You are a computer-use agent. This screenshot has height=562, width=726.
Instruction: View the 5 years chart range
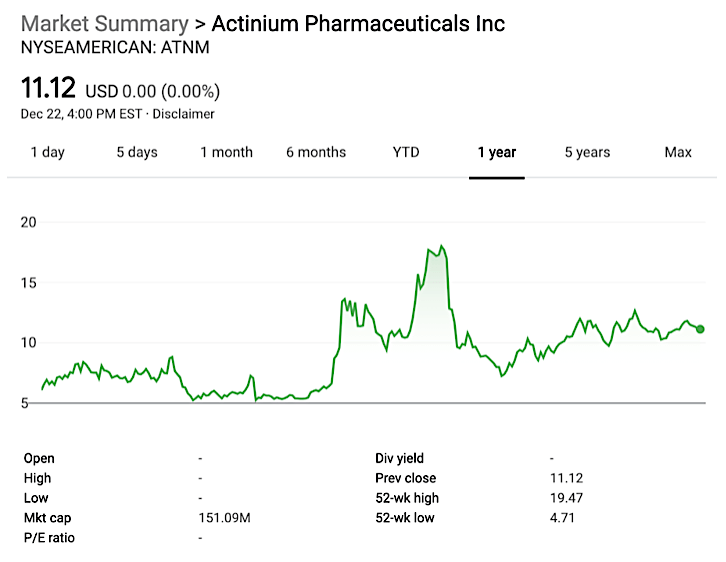point(587,152)
